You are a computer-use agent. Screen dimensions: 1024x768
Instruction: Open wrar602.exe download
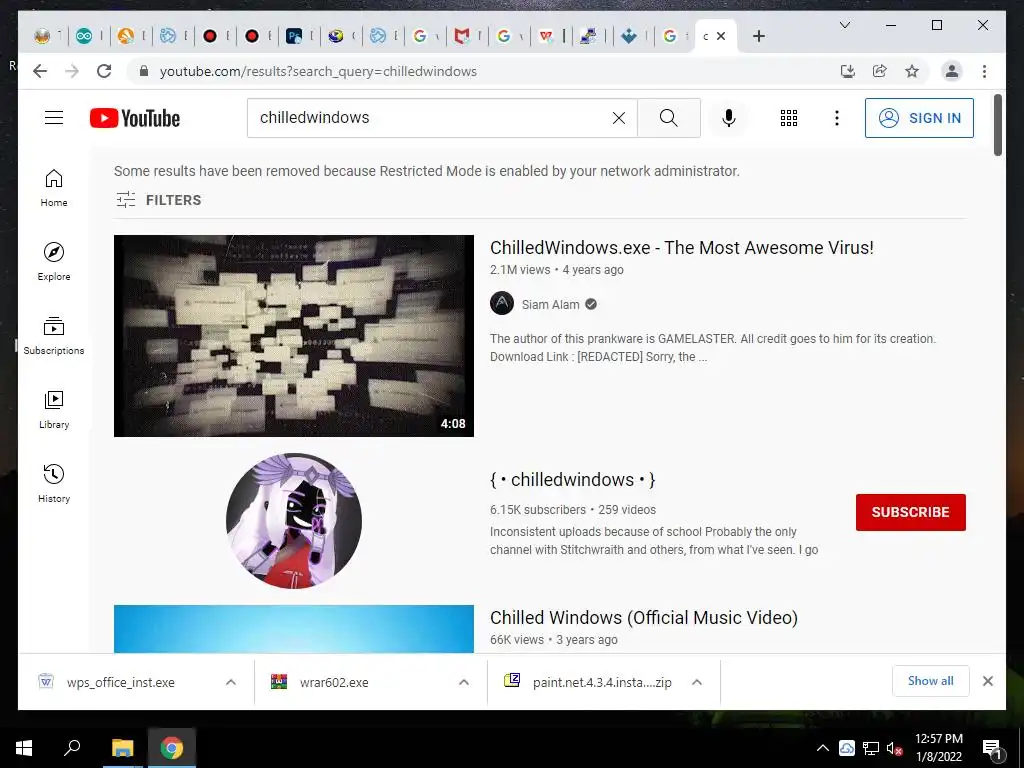click(x=334, y=682)
